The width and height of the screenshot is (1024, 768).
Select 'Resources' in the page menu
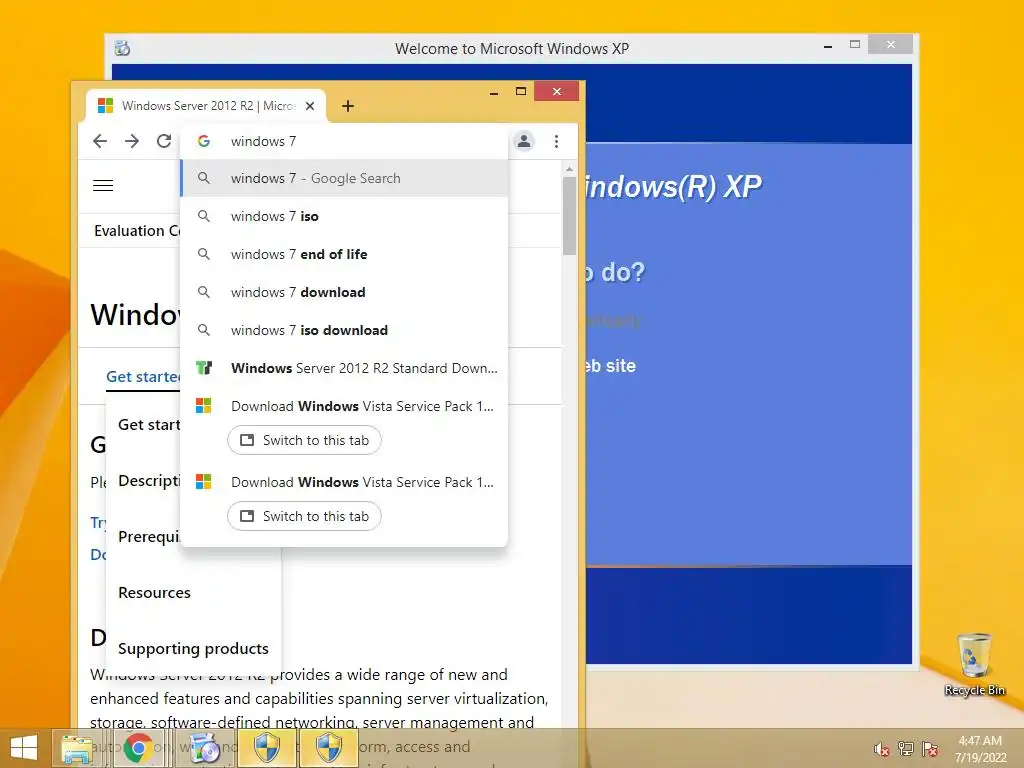tap(154, 592)
